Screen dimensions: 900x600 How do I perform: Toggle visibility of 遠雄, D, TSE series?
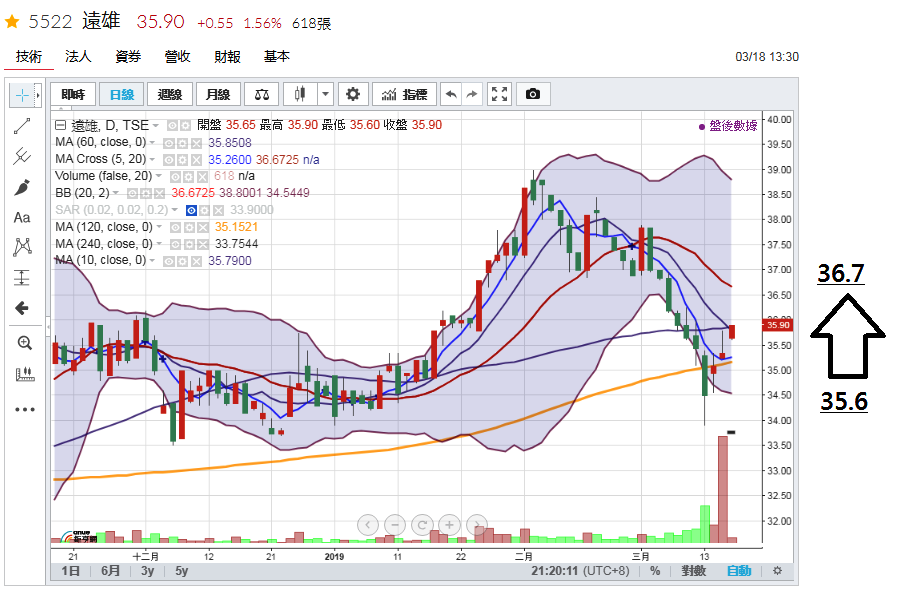click(x=172, y=126)
